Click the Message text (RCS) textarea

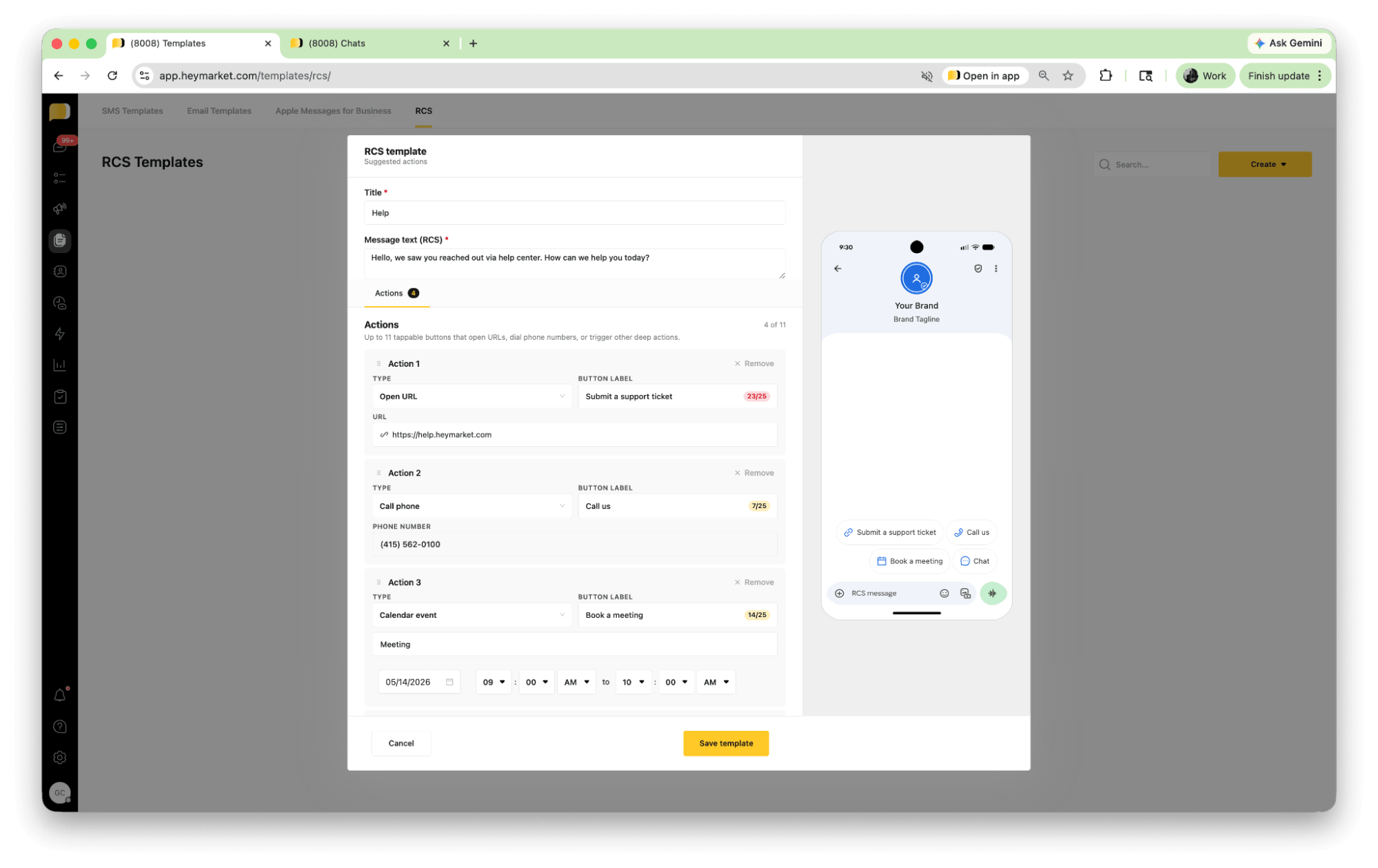(x=575, y=264)
